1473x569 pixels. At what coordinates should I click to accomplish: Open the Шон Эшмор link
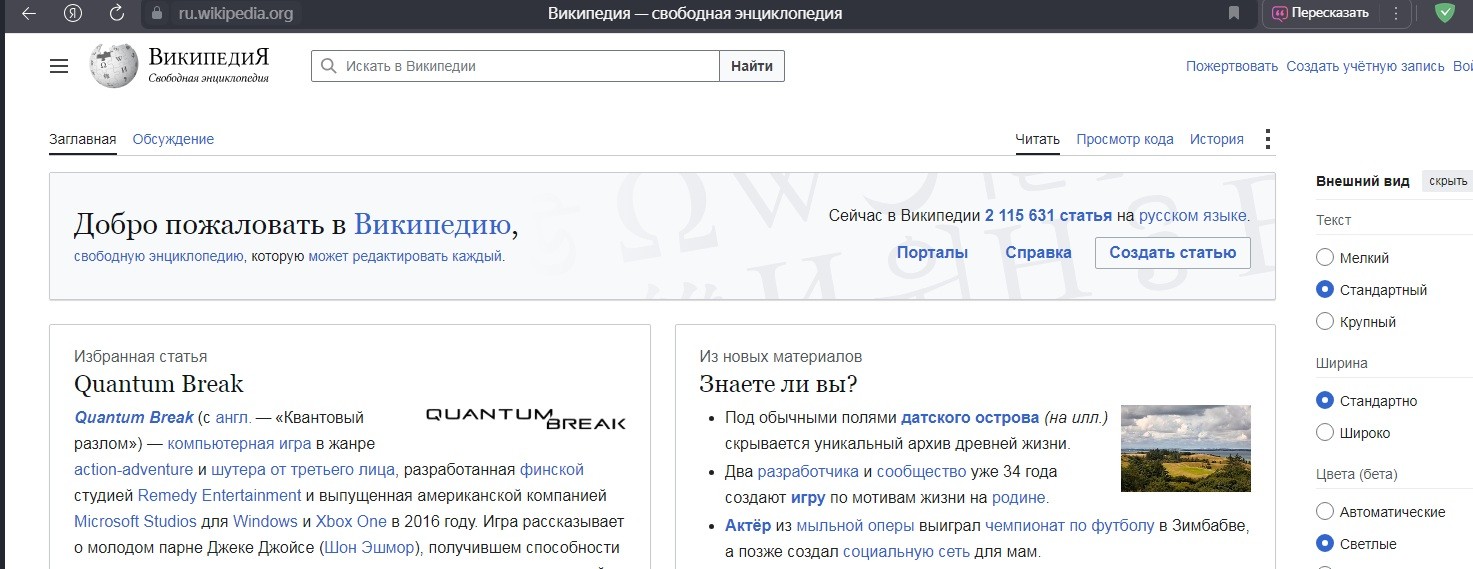pyautogui.click(x=369, y=547)
